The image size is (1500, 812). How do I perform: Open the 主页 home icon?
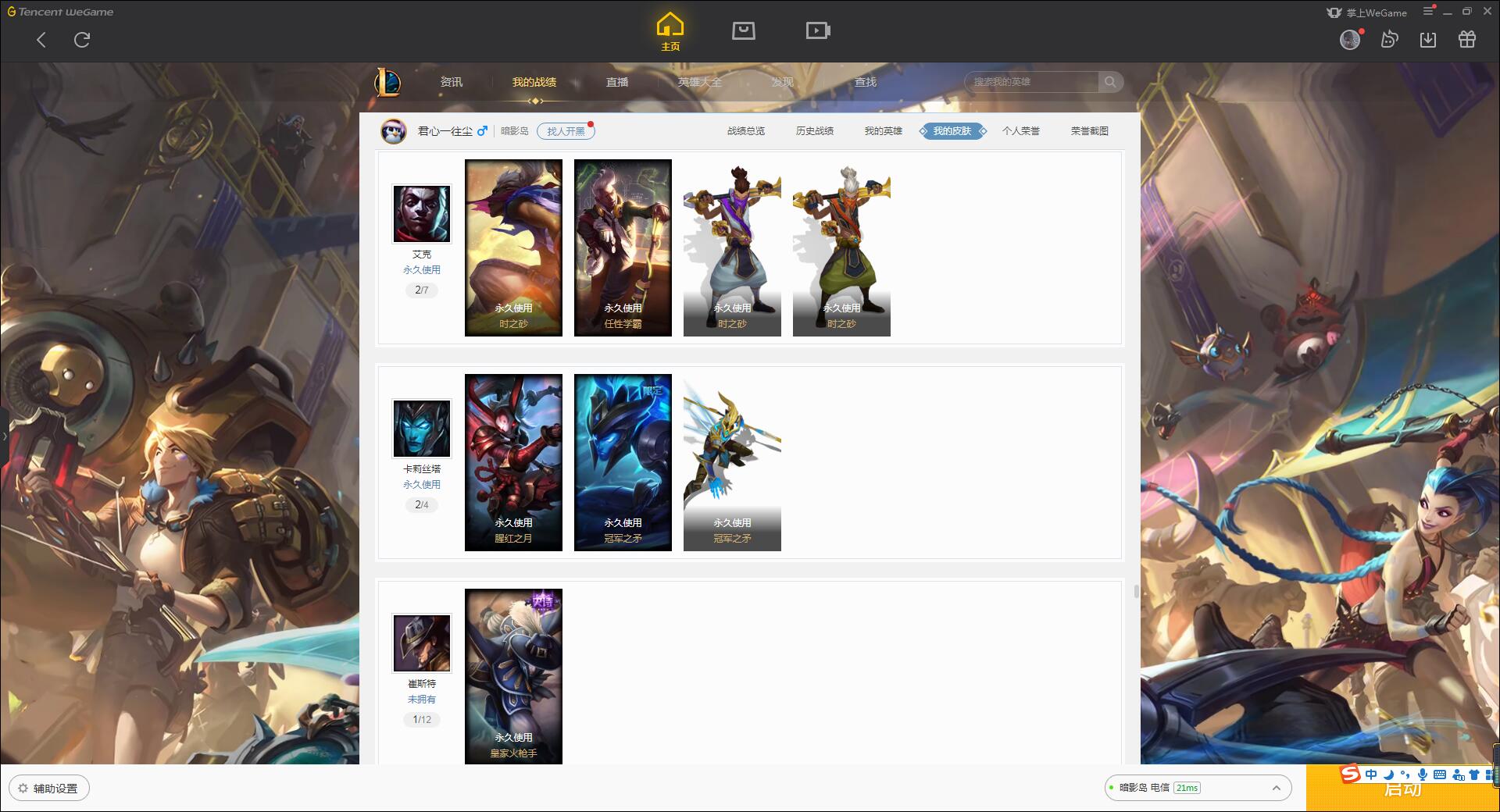click(x=670, y=32)
